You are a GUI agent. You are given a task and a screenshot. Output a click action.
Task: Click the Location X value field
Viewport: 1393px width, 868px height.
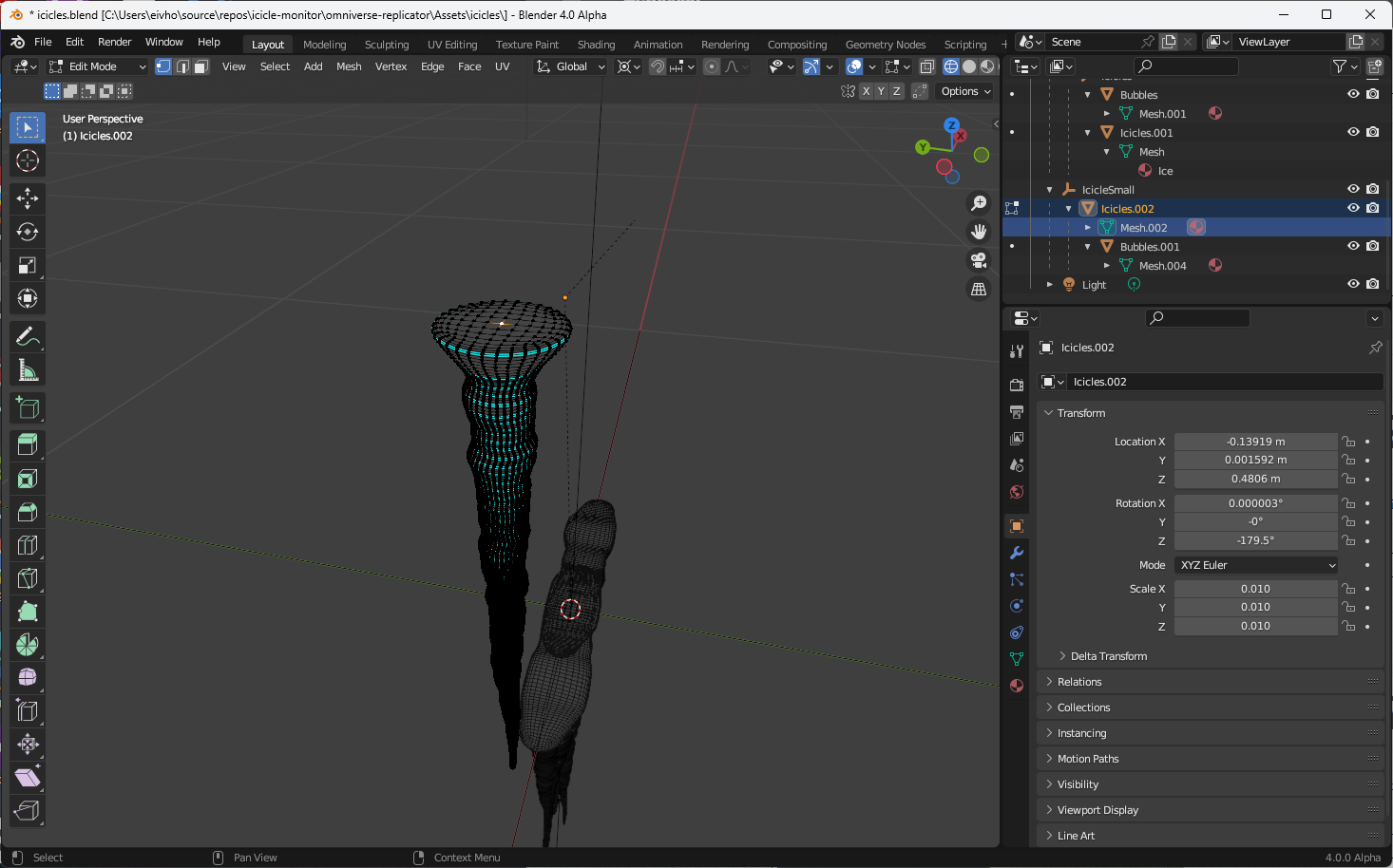pos(1255,442)
